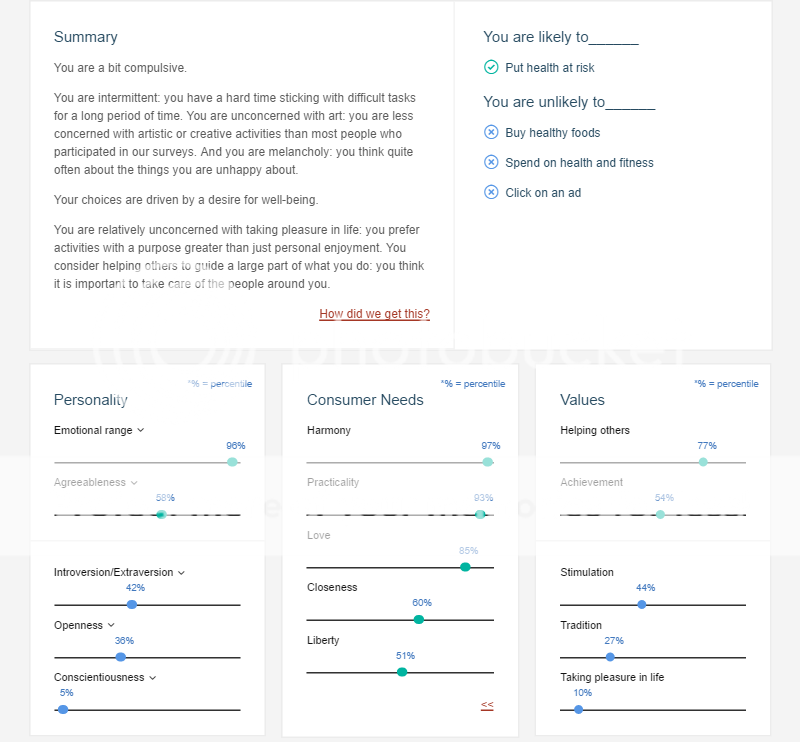Click the Stimulation slider dot at 44%
Screen dimensions: 800x742
(x=642, y=604)
